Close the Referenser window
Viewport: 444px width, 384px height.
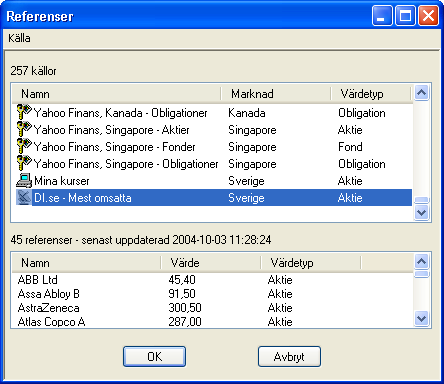pyautogui.click(x=428, y=16)
